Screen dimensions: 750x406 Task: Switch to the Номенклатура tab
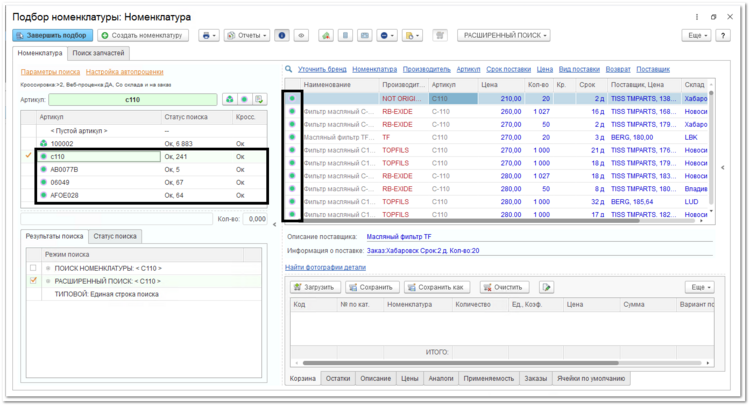click(x=40, y=53)
